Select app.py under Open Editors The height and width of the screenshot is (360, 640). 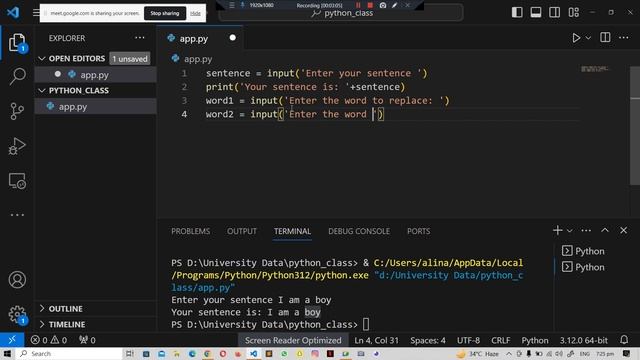click(96, 75)
